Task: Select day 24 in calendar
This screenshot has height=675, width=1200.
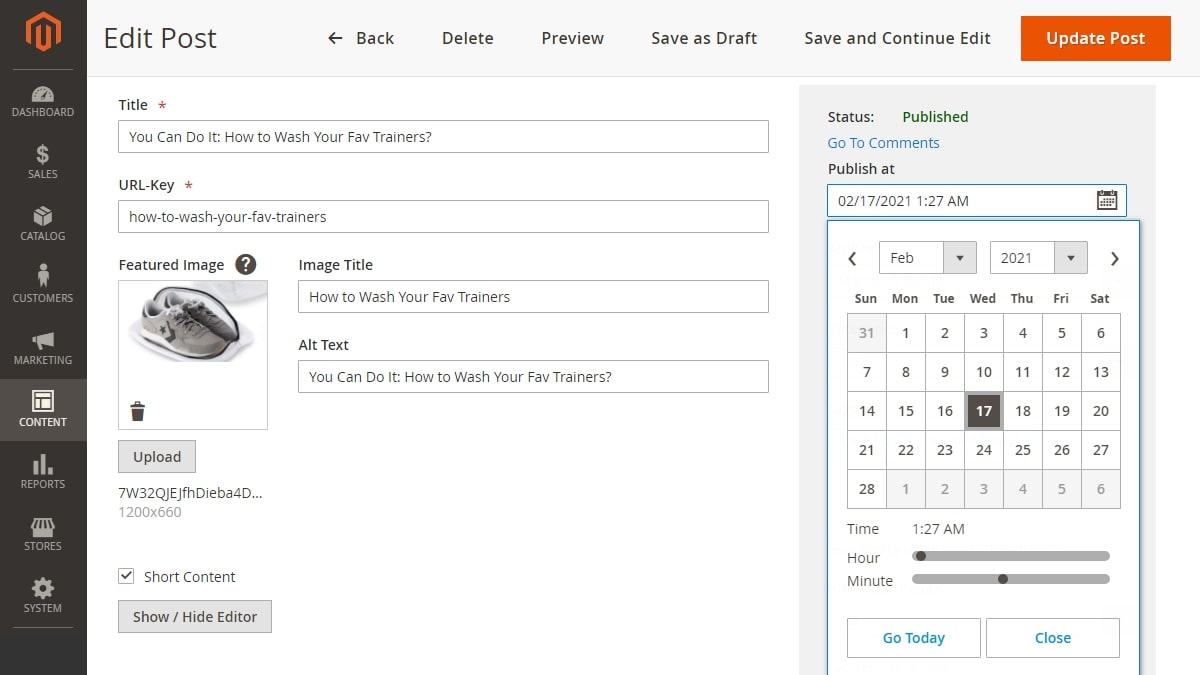Action: (984, 450)
